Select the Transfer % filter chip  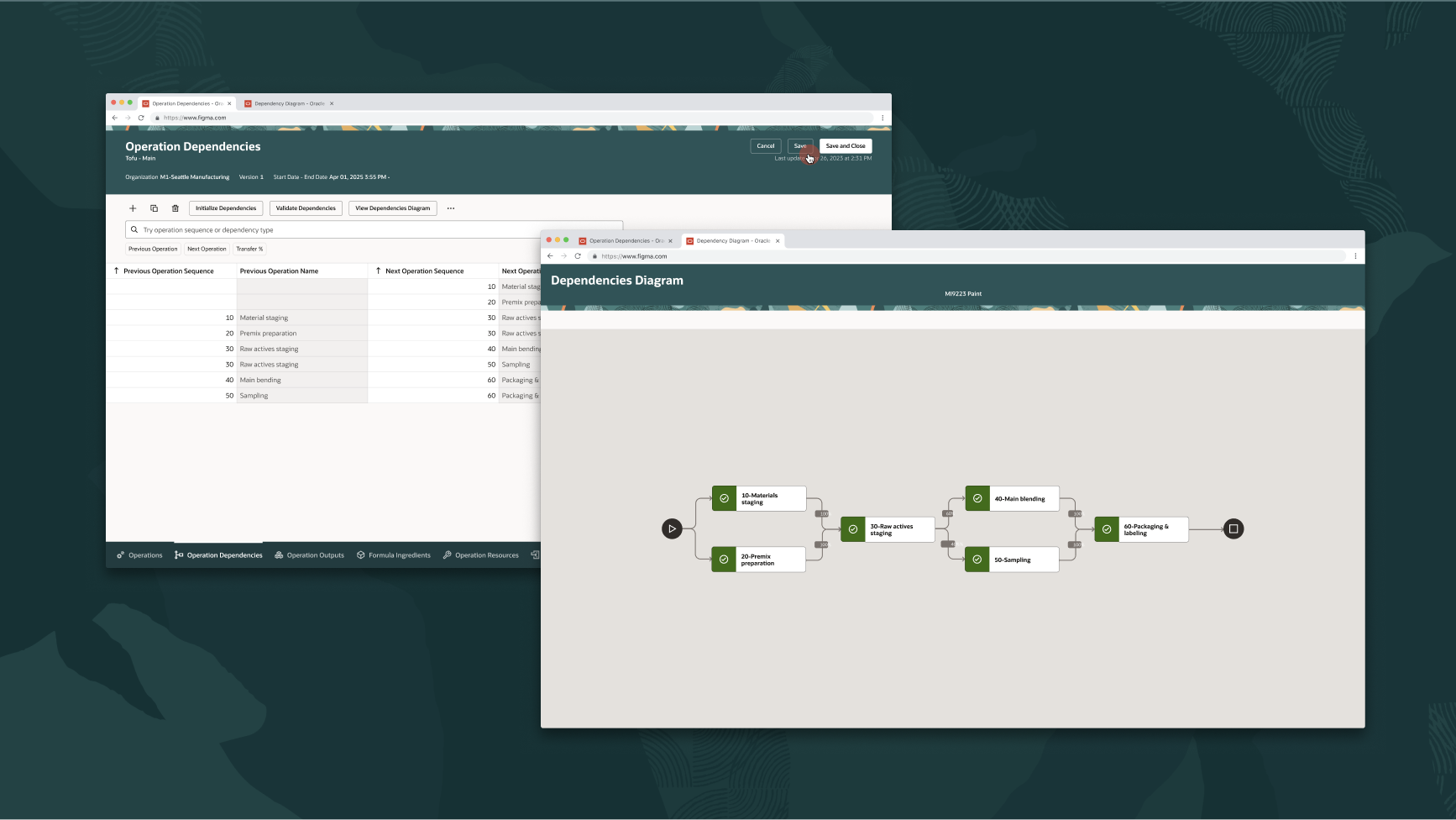click(x=249, y=249)
